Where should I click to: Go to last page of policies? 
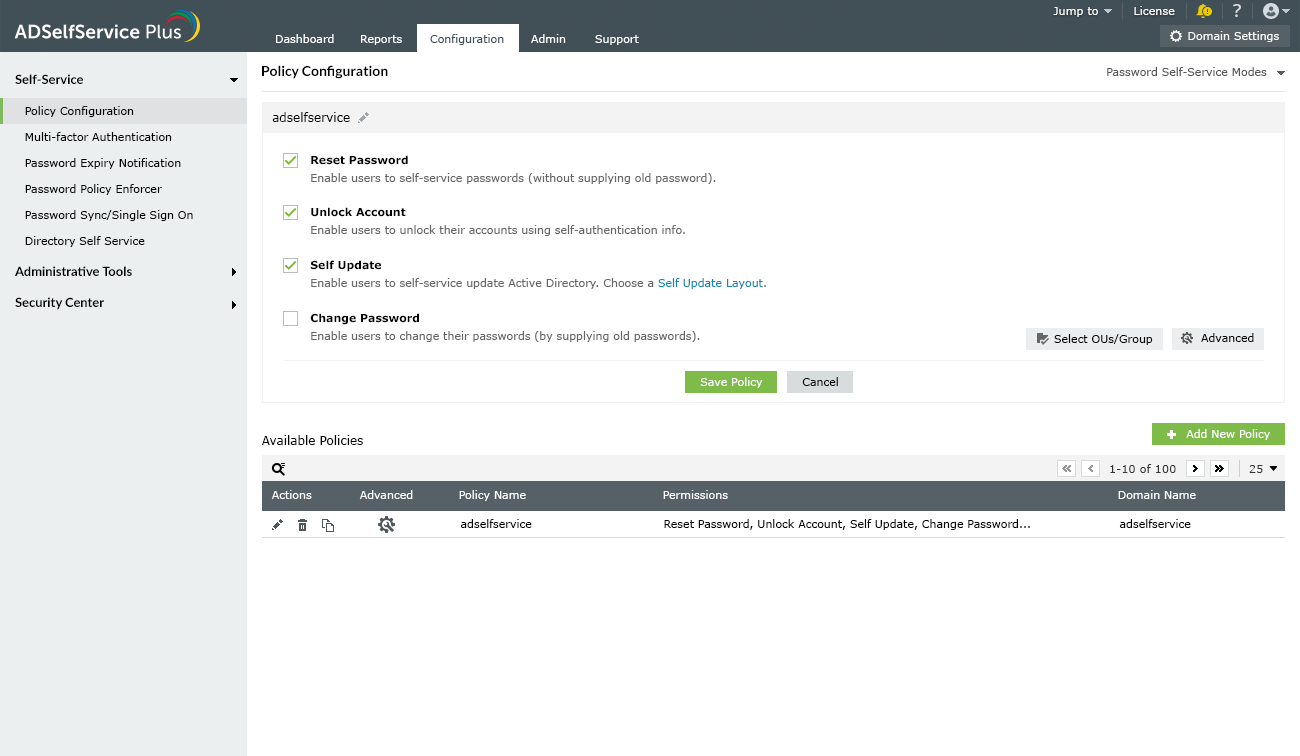point(1219,468)
